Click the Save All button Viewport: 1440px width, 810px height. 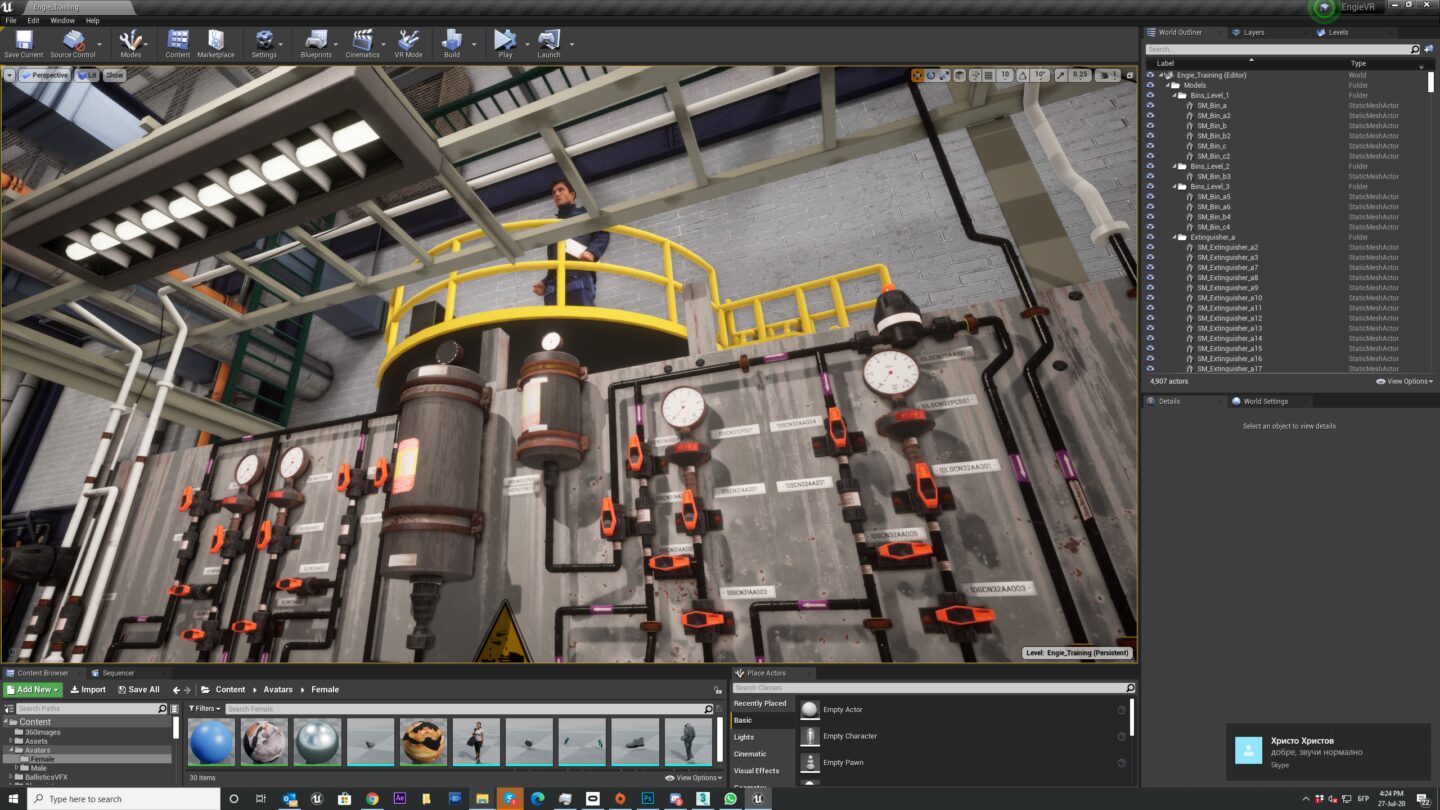pyautogui.click(x=138, y=690)
